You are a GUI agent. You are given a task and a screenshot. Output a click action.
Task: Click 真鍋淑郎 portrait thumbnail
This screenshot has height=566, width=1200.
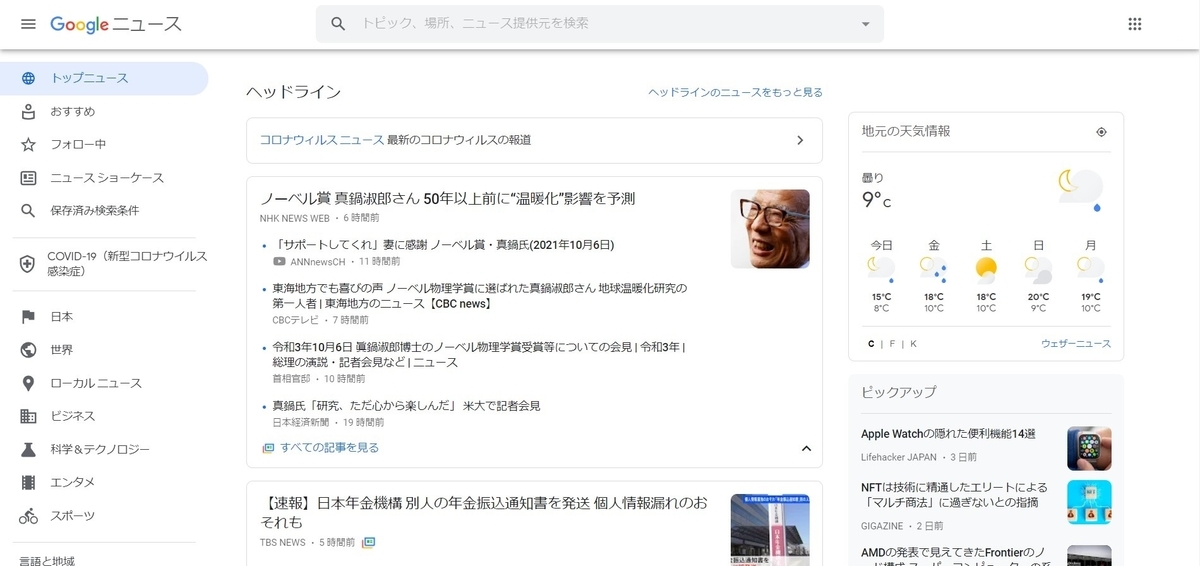point(770,229)
